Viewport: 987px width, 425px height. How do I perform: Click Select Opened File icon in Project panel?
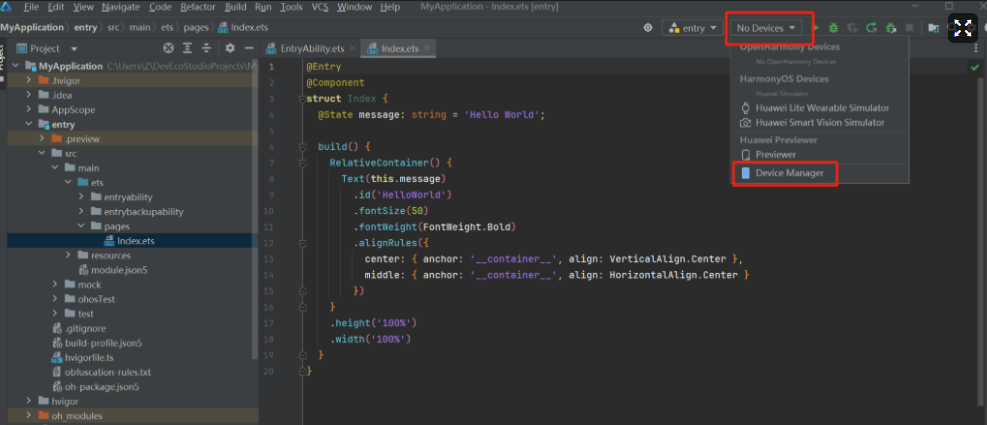168,48
